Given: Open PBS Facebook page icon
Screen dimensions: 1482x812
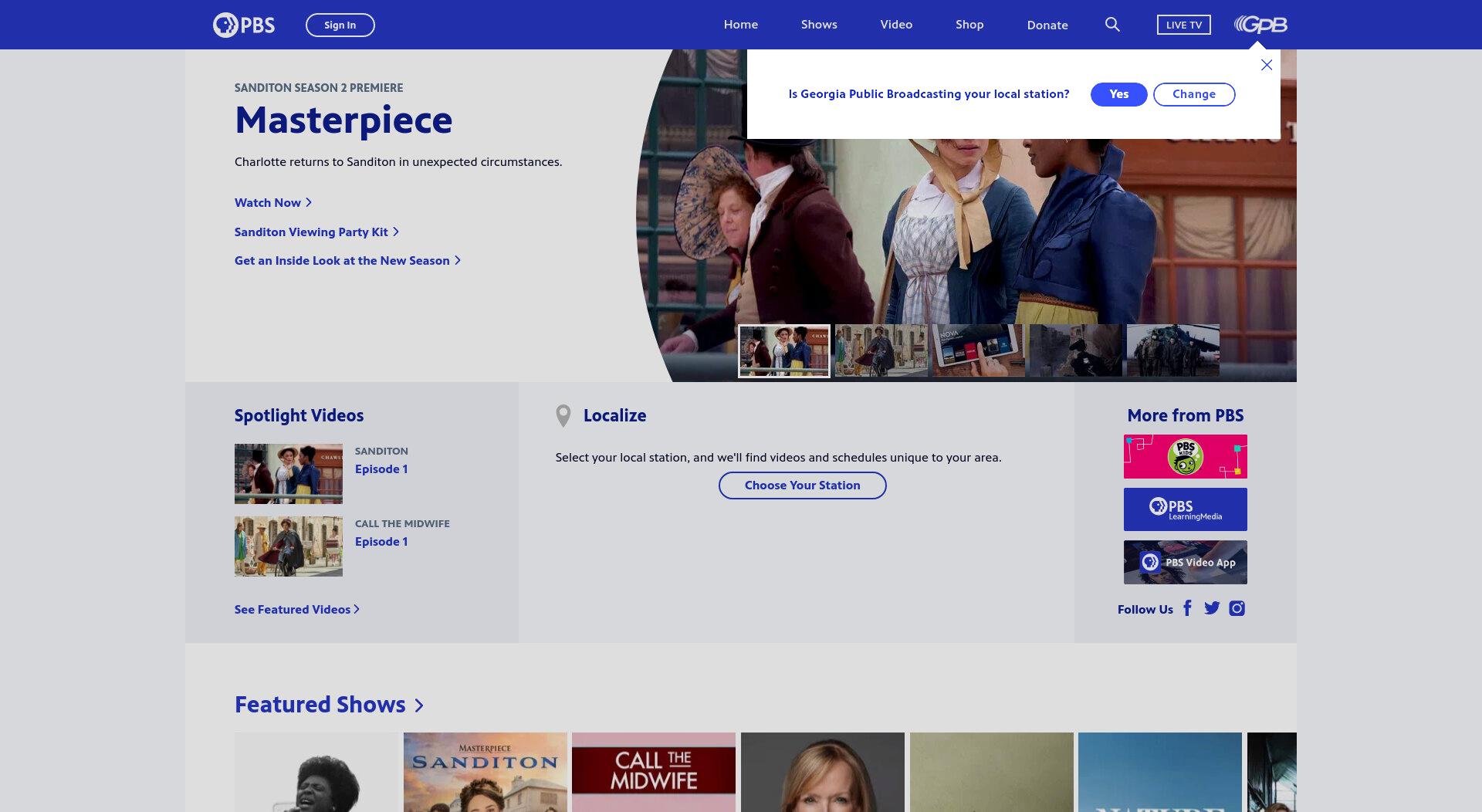Looking at the screenshot, I should click(1187, 608).
